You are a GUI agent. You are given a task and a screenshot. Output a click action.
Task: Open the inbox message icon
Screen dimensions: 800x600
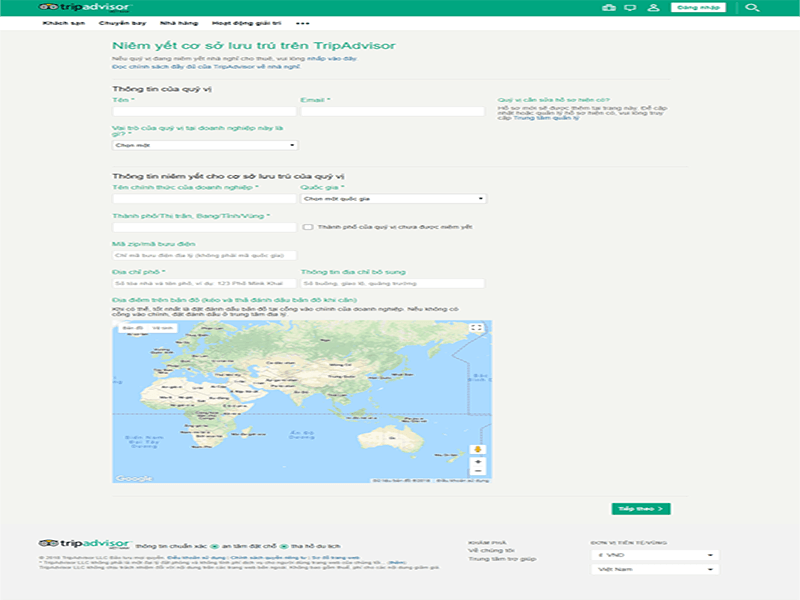point(630,7)
